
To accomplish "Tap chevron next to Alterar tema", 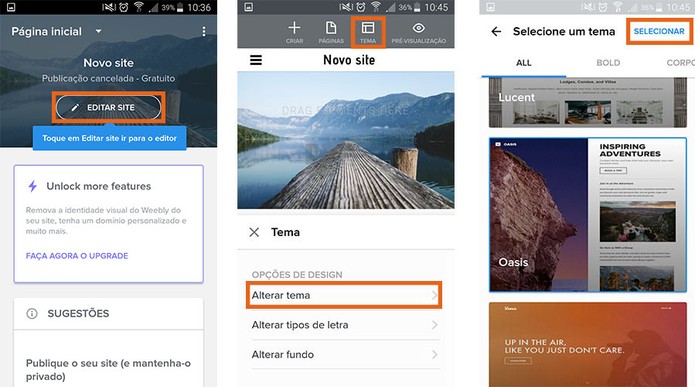I will (434, 295).
